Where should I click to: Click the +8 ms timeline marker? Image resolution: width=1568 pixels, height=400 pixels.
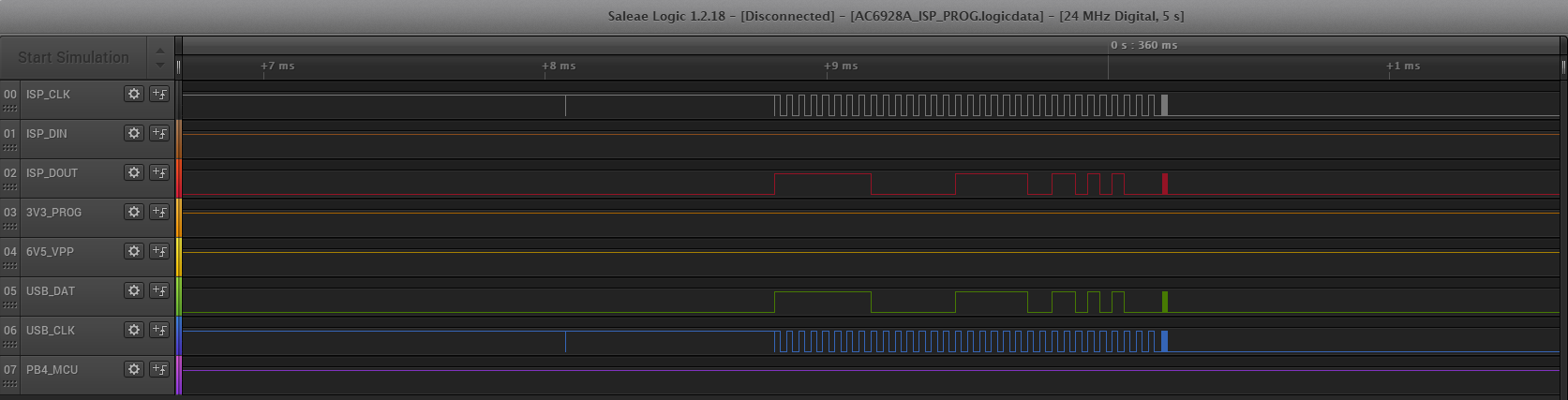[559, 66]
